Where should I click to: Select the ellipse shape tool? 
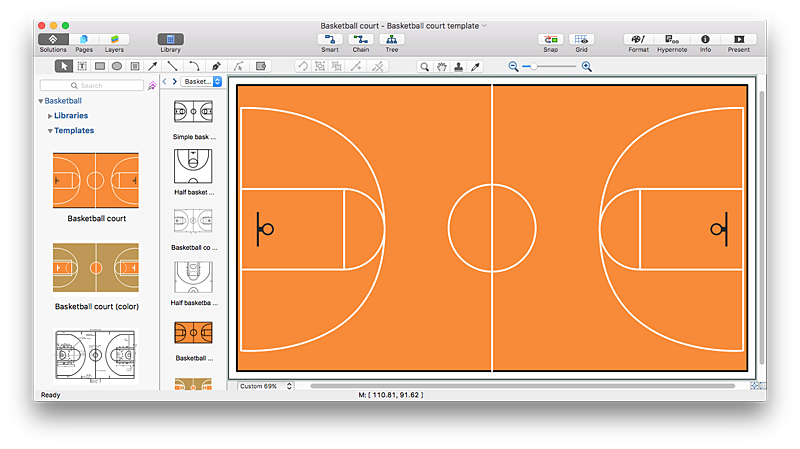point(116,66)
